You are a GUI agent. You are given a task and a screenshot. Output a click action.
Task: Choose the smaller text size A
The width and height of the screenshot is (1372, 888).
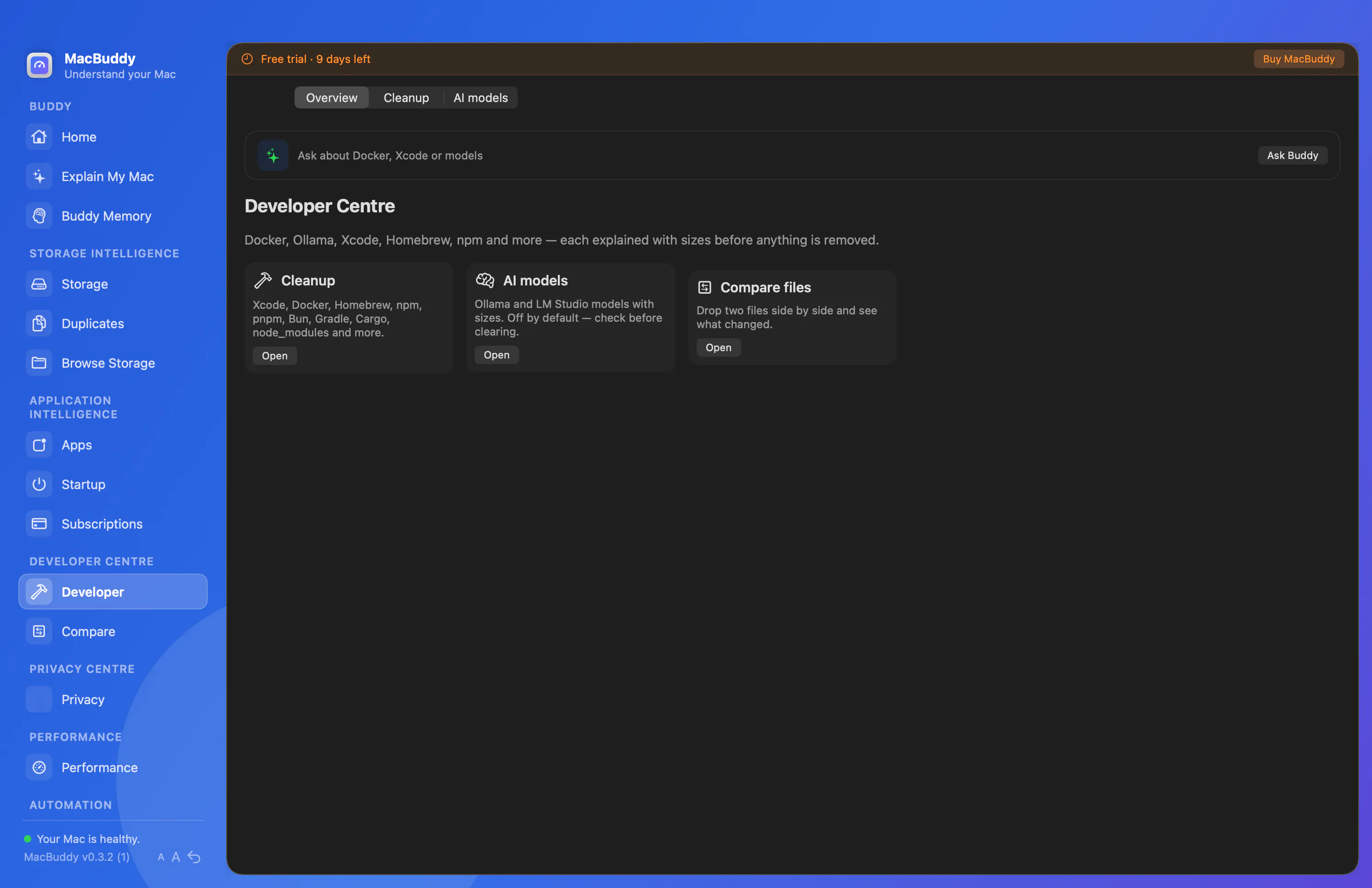point(161,858)
